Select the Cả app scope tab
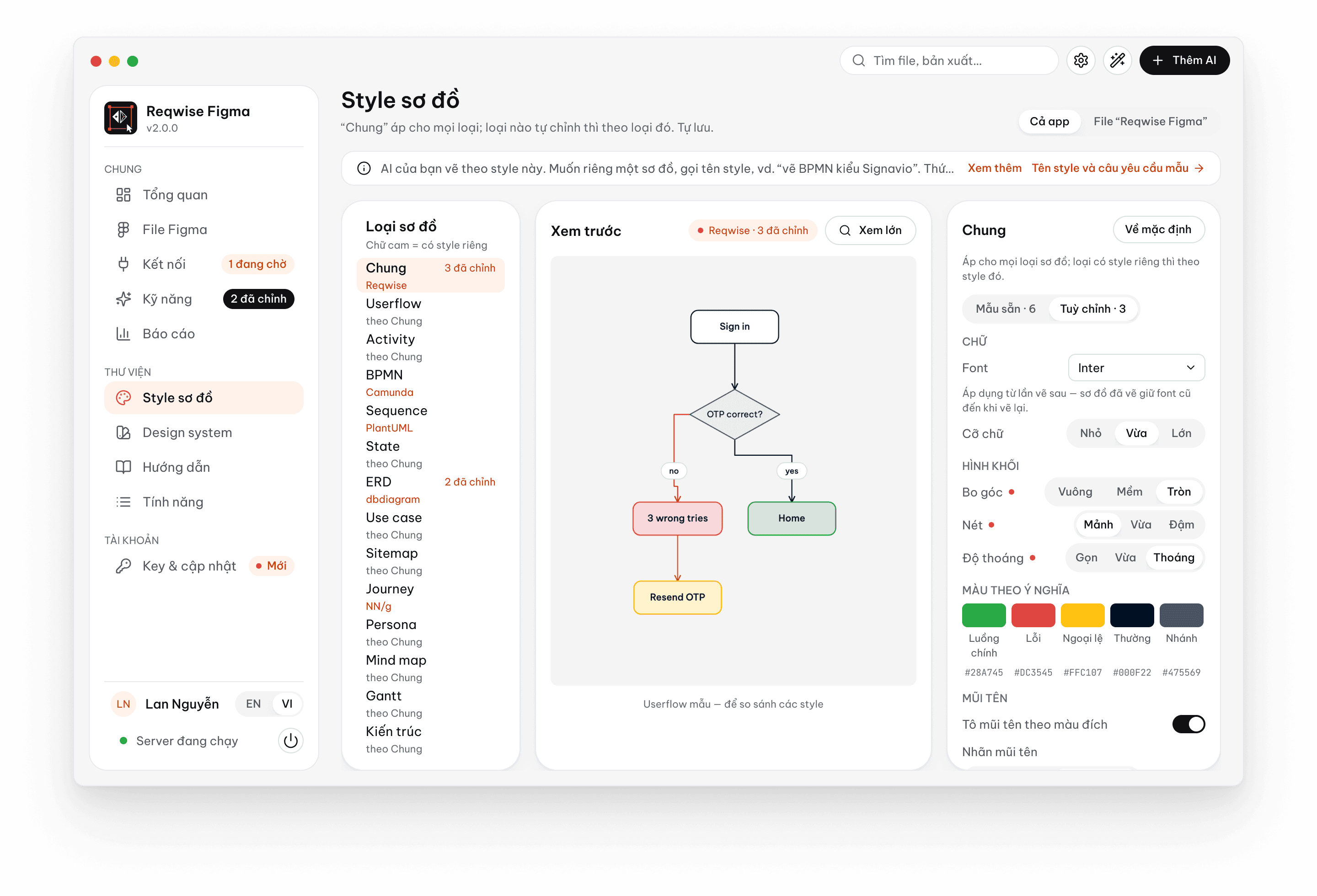 (1049, 121)
